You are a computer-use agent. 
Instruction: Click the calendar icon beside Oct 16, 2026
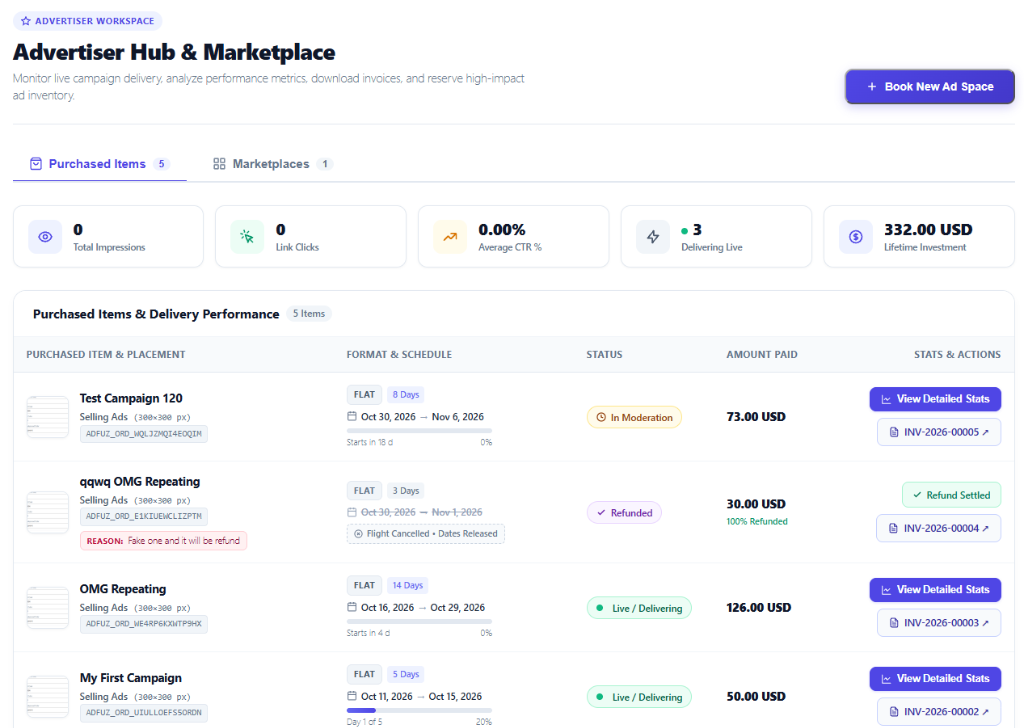pos(351,607)
